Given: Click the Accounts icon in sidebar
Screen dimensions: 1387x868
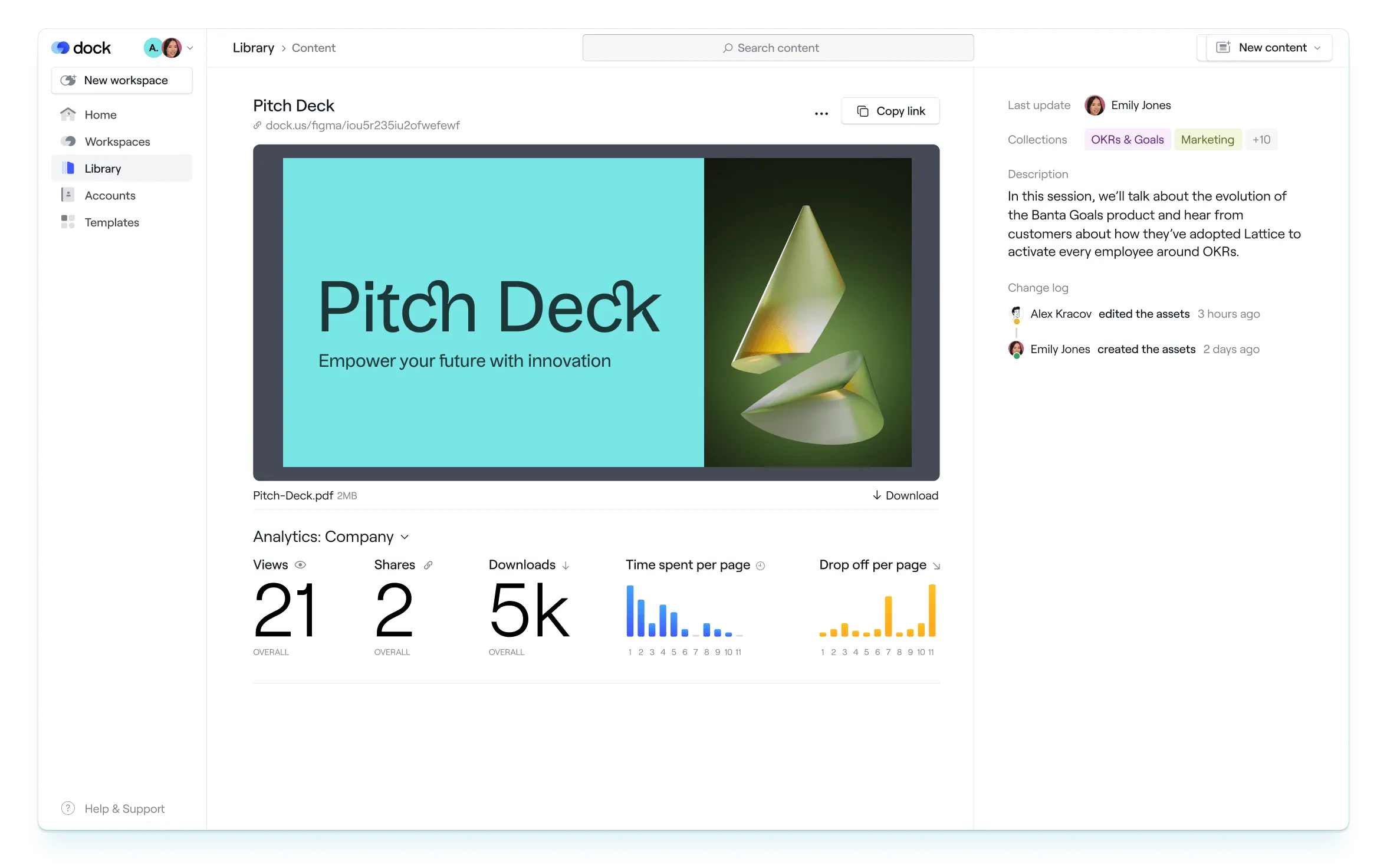Looking at the screenshot, I should click(68, 195).
